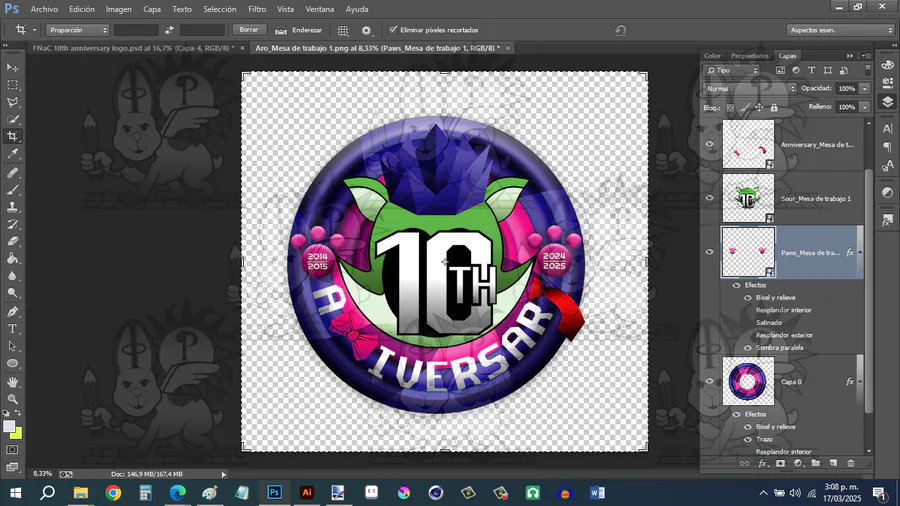Screen dimensions: 900x506
Task: Toggle Sombra paralela effect visibility
Action: click(748, 348)
